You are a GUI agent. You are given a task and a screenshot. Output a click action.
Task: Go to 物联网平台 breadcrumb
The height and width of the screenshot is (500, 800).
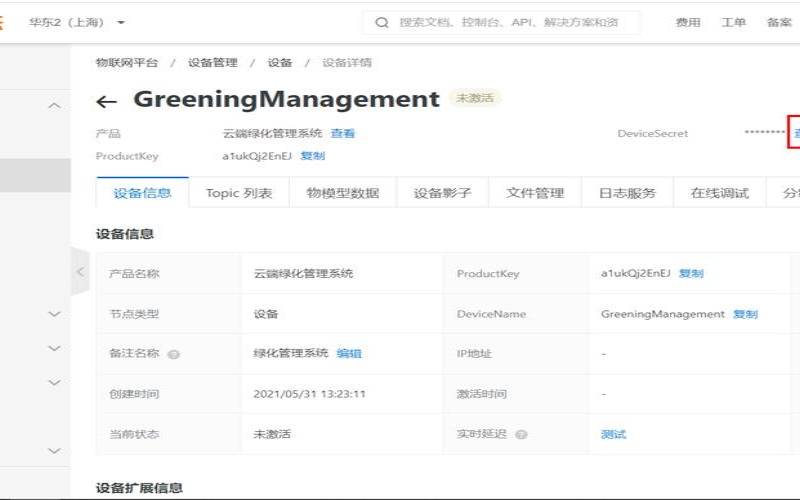click(127, 63)
